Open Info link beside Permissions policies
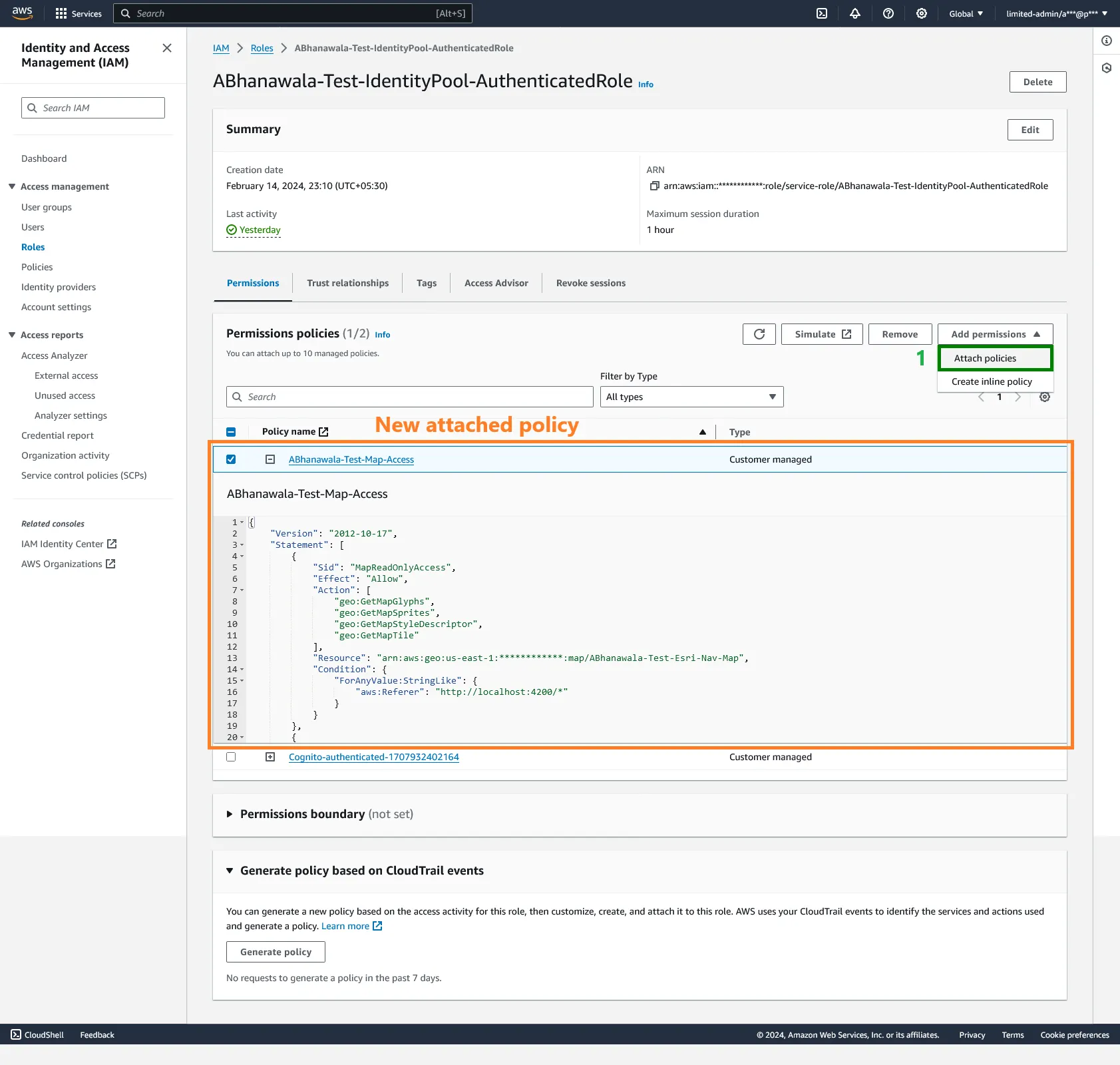This screenshot has width=1120, height=1065. coord(383,335)
